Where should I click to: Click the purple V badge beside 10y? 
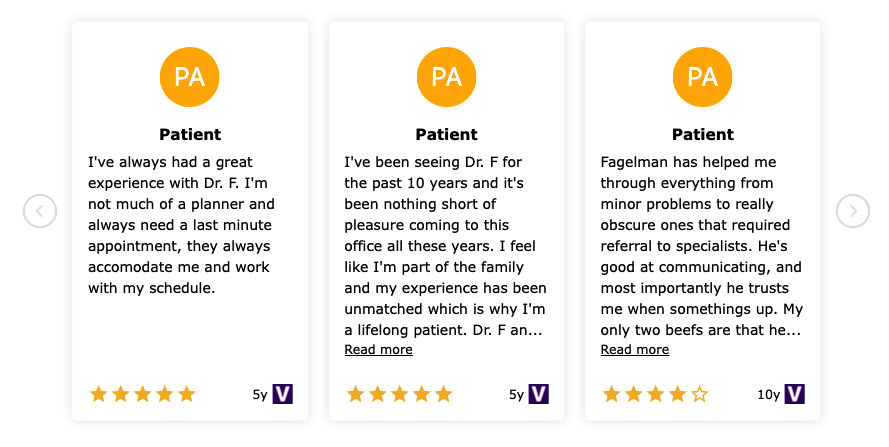794,394
